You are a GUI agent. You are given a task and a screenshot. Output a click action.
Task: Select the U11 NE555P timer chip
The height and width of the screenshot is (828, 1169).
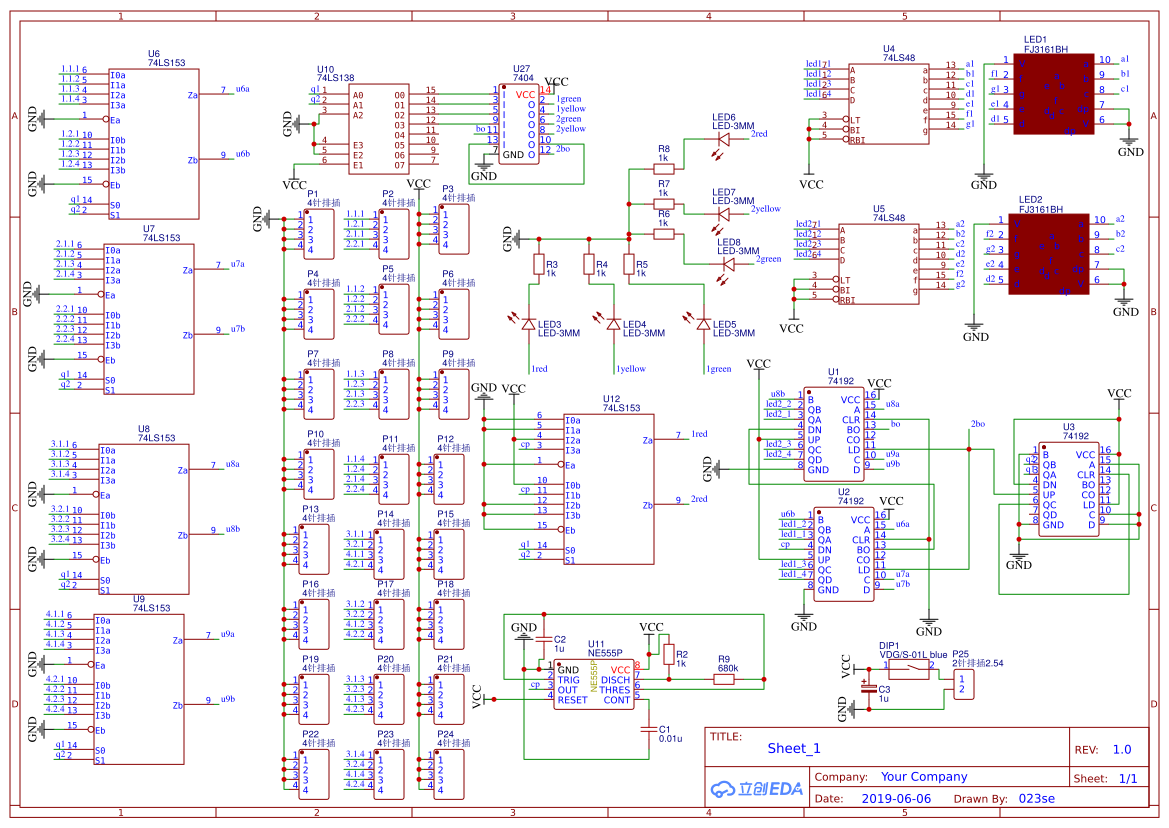pos(594,684)
